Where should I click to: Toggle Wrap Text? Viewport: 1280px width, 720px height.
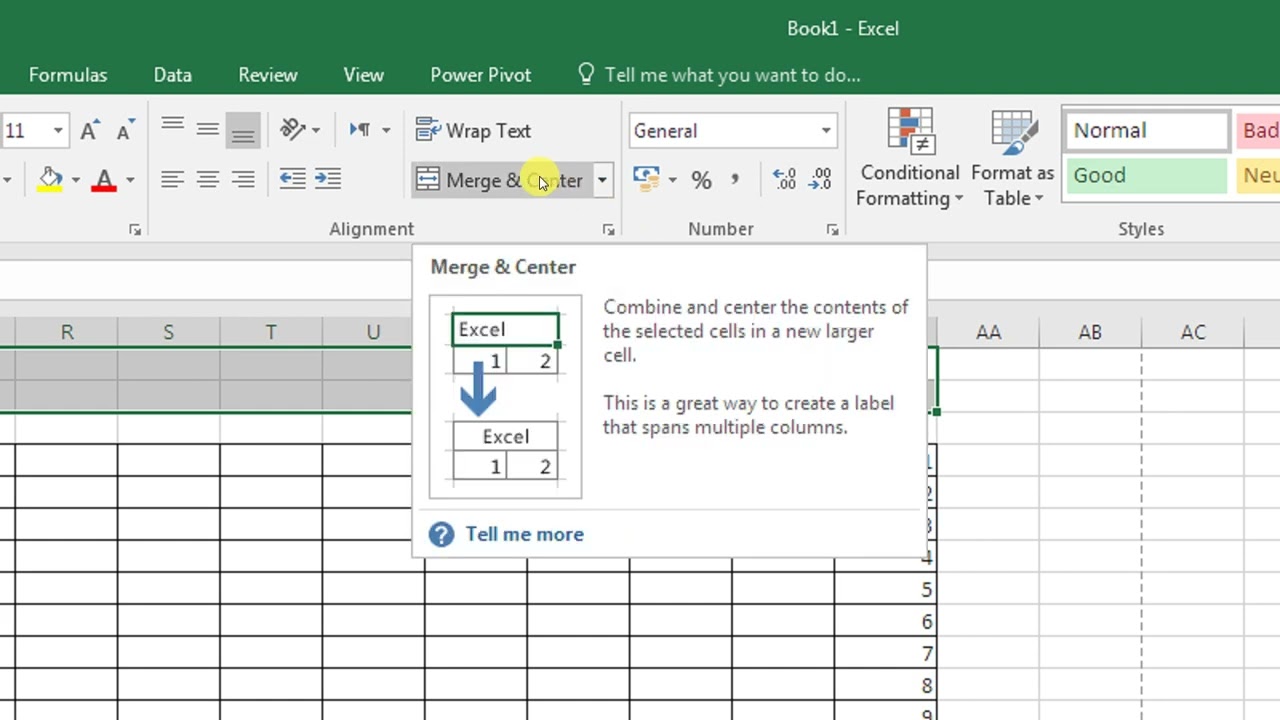pos(473,131)
